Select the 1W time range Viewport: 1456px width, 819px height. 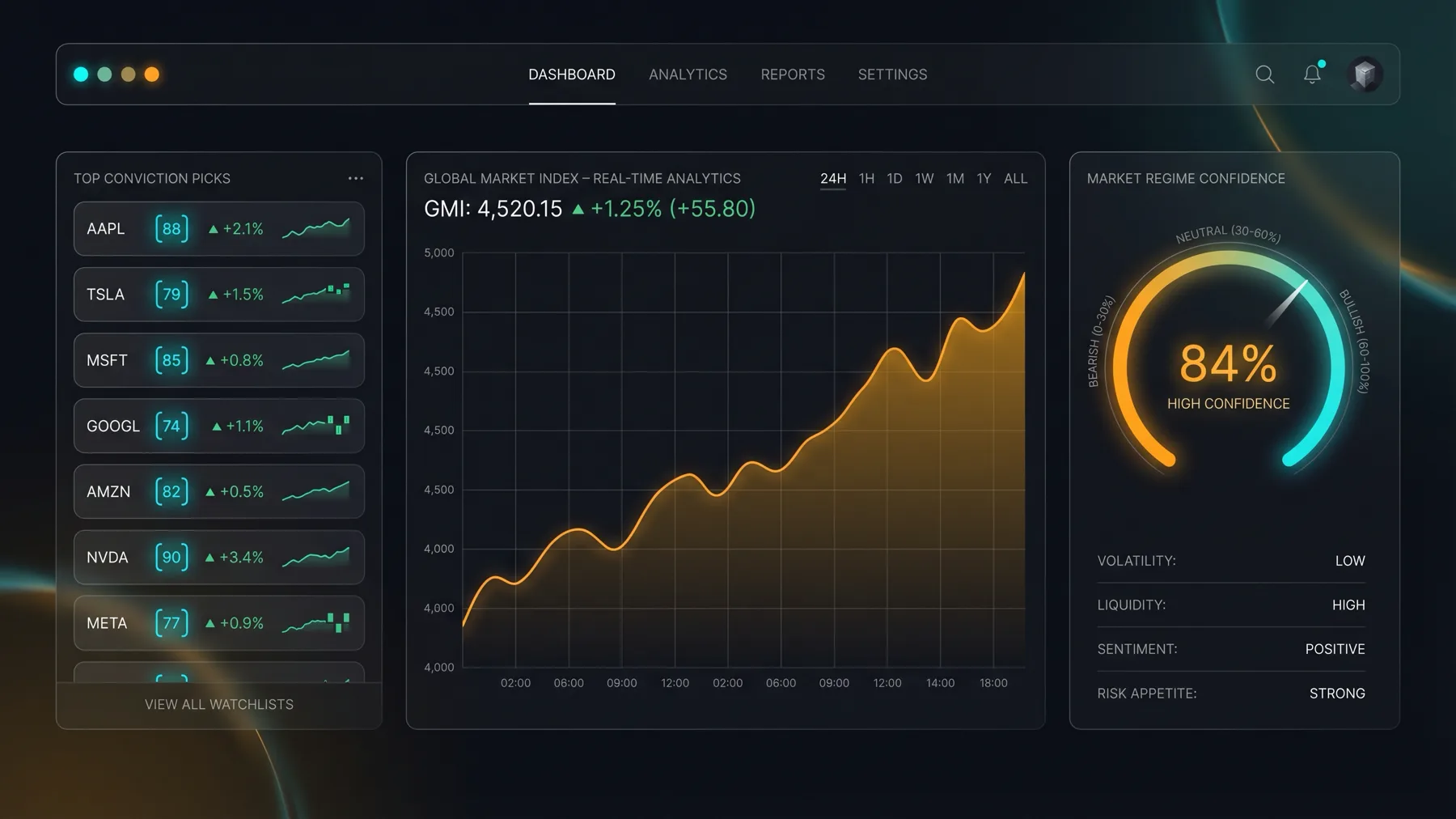point(925,179)
